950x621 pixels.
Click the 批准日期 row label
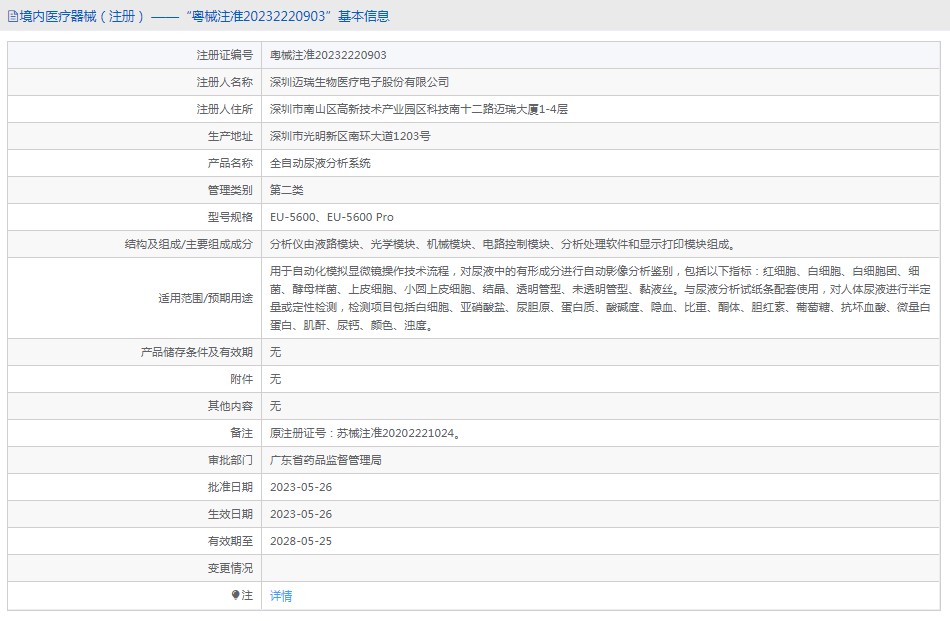[230, 487]
